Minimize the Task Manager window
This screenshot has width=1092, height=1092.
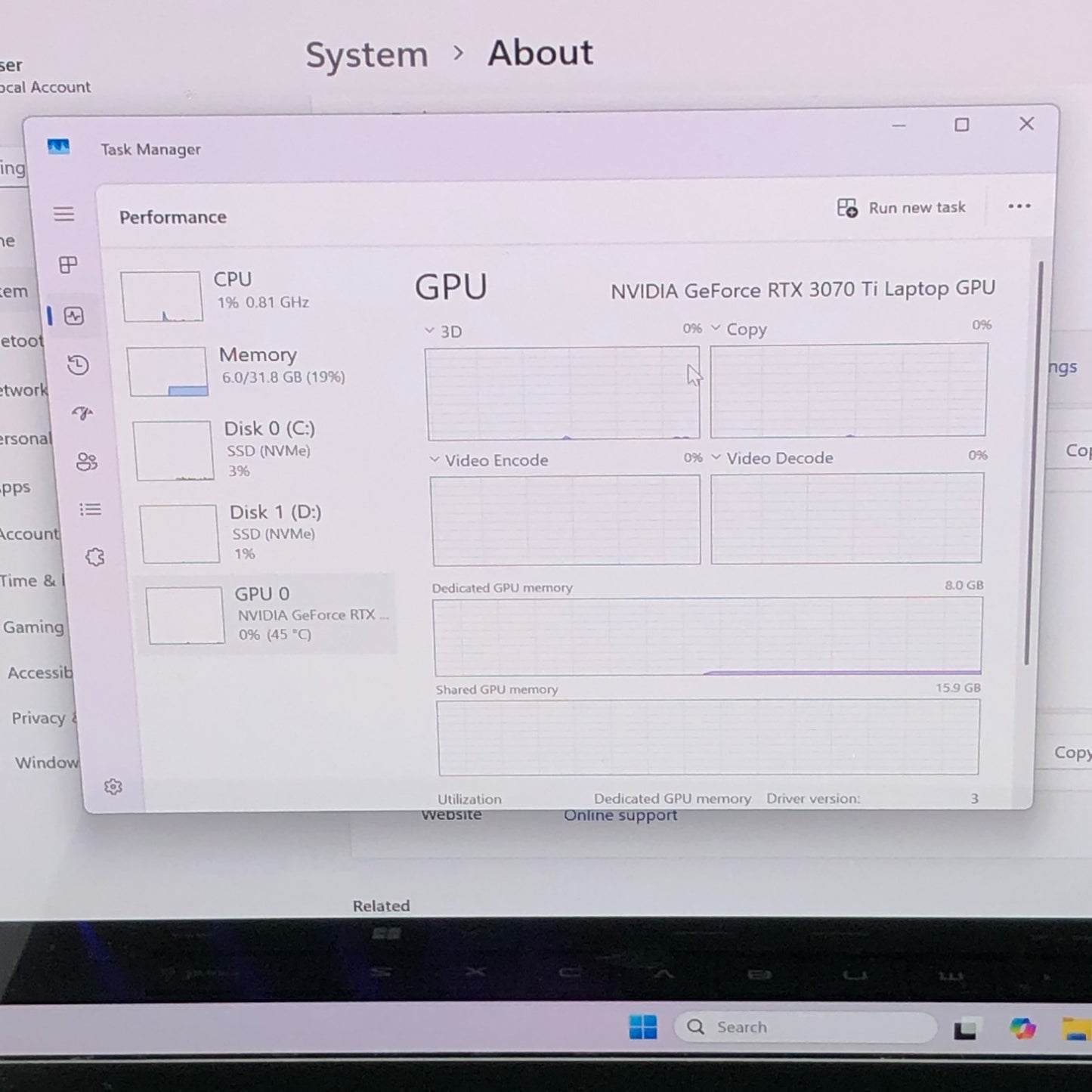(x=899, y=125)
